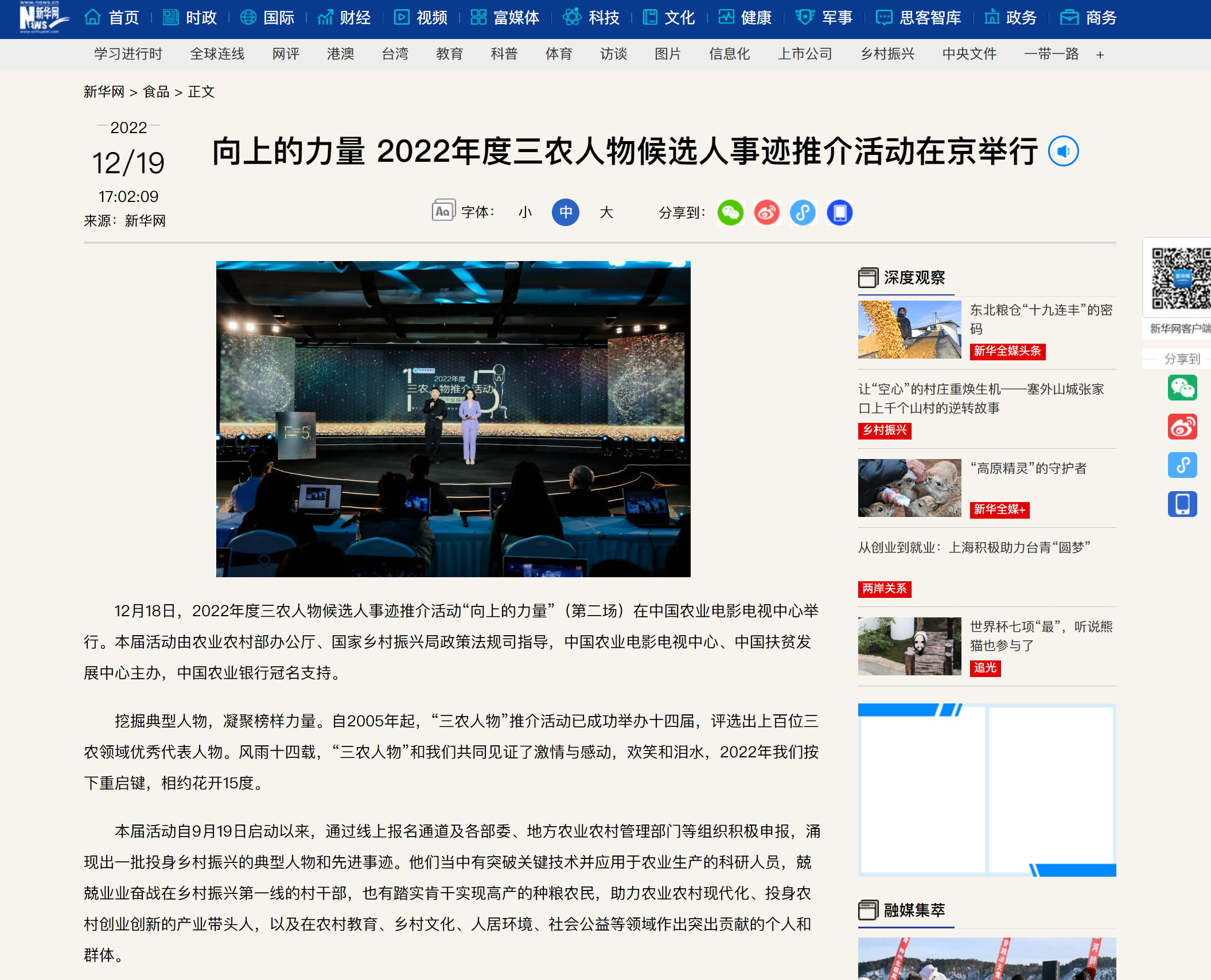Click the article's stage event photo

(453, 419)
